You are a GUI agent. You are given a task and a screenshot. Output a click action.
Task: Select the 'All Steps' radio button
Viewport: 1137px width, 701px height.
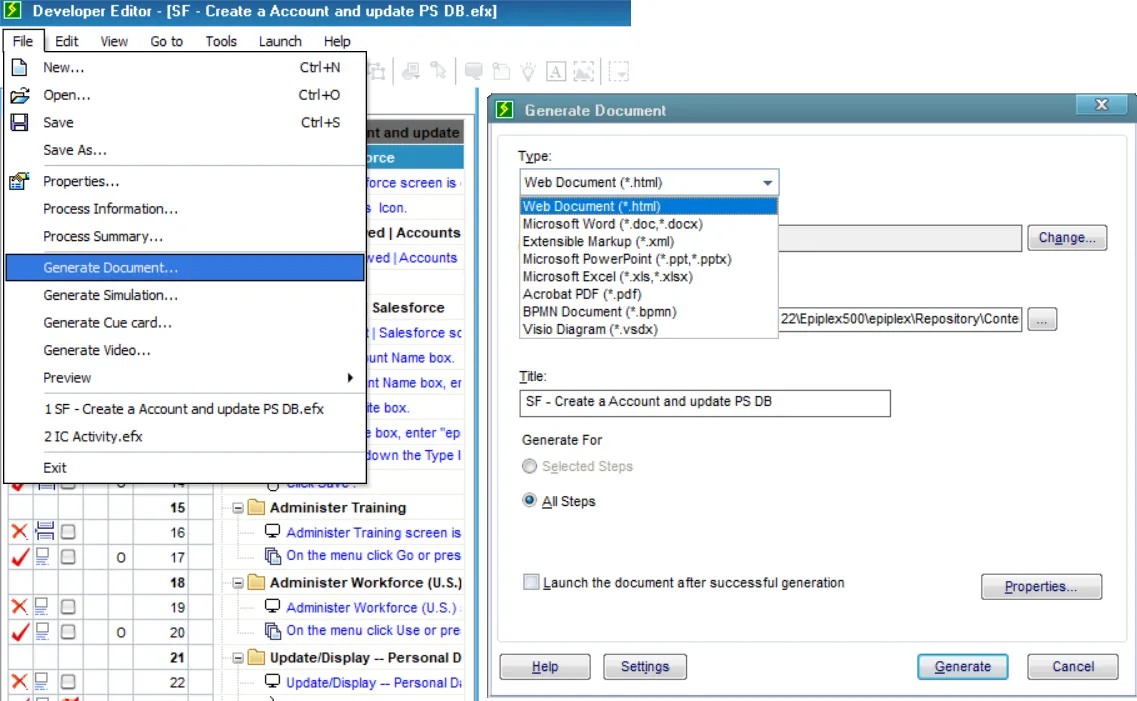point(529,500)
